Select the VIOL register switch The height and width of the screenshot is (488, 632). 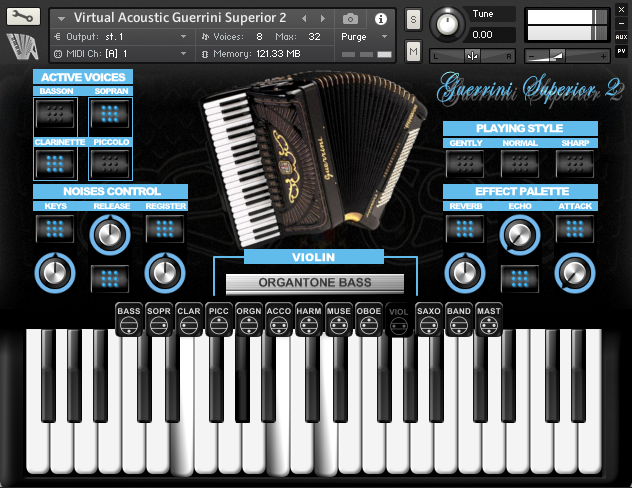399,320
